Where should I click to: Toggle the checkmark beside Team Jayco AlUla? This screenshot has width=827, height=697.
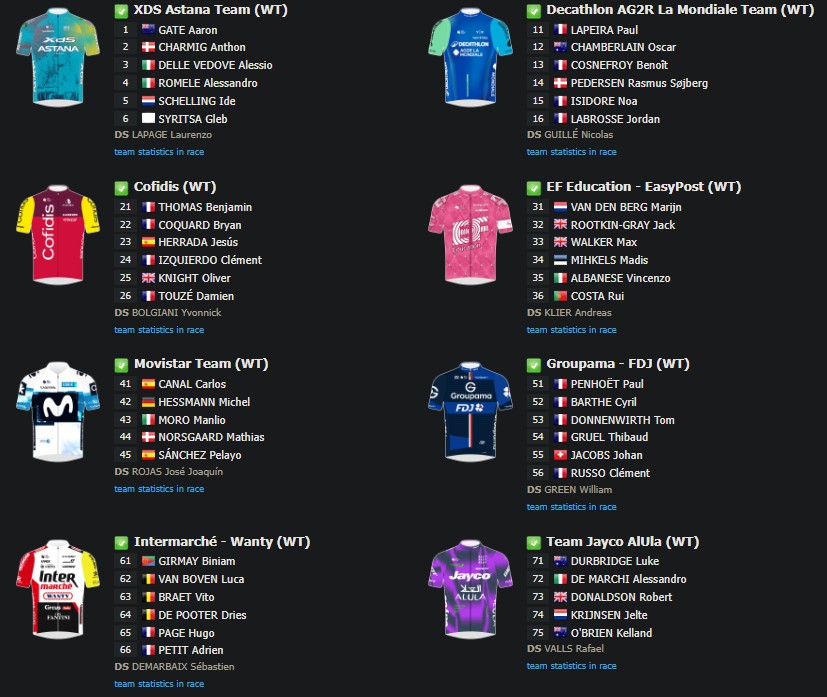[x=534, y=543]
